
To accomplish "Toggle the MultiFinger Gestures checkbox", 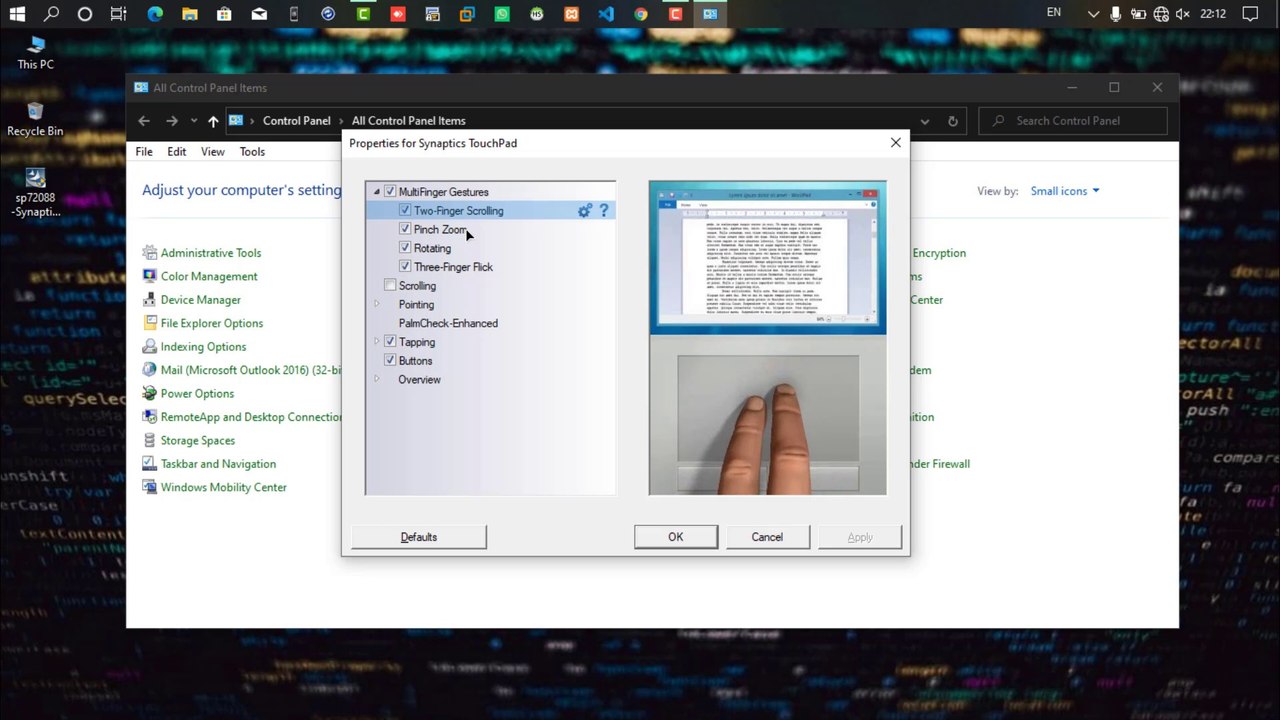I will [x=390, y=192].
